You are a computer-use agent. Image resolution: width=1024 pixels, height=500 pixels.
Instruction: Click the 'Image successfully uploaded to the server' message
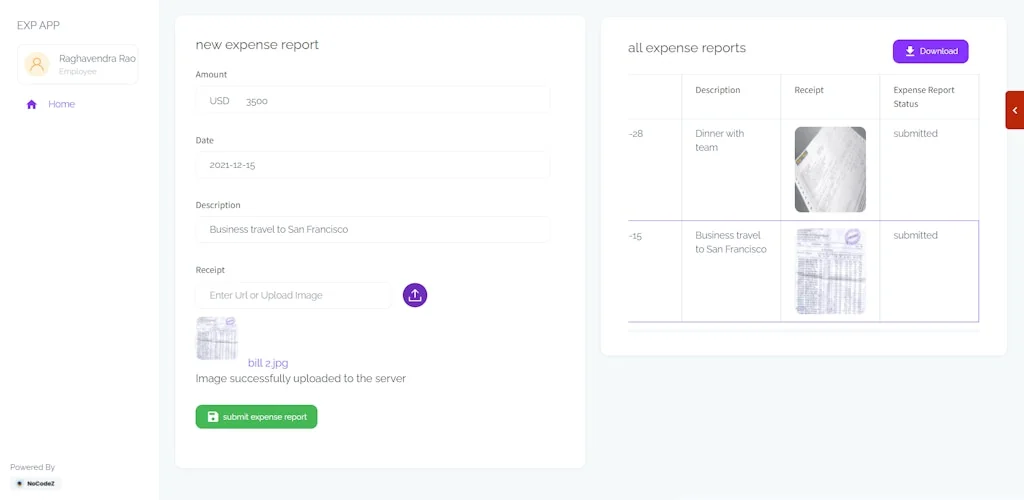click(300, 379)
